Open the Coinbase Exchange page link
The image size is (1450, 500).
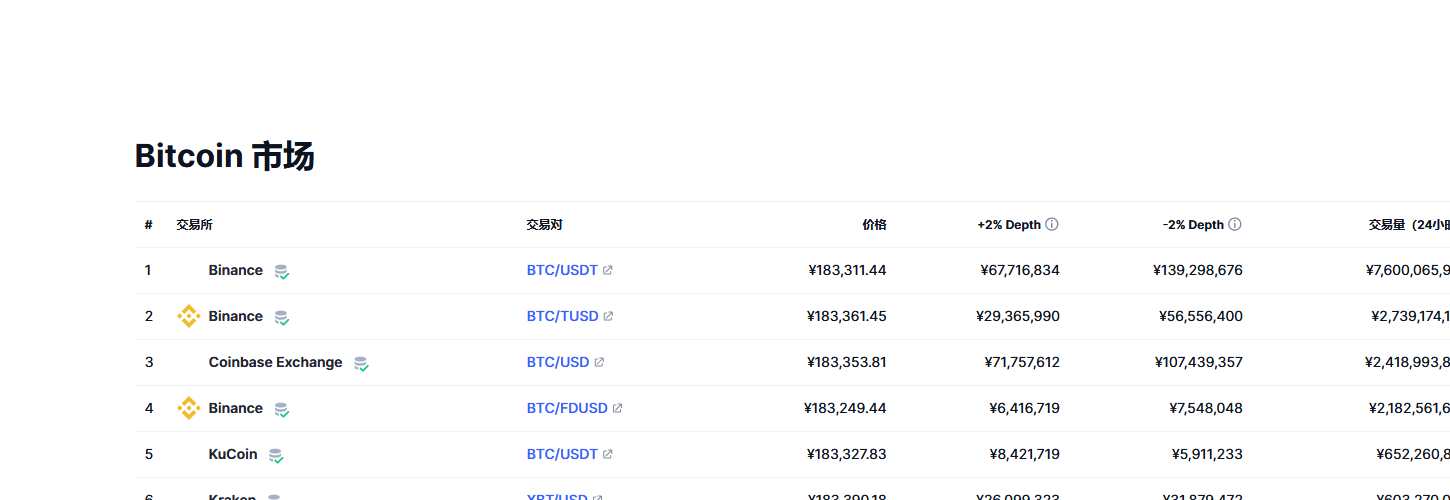click(x=275, y=362)
